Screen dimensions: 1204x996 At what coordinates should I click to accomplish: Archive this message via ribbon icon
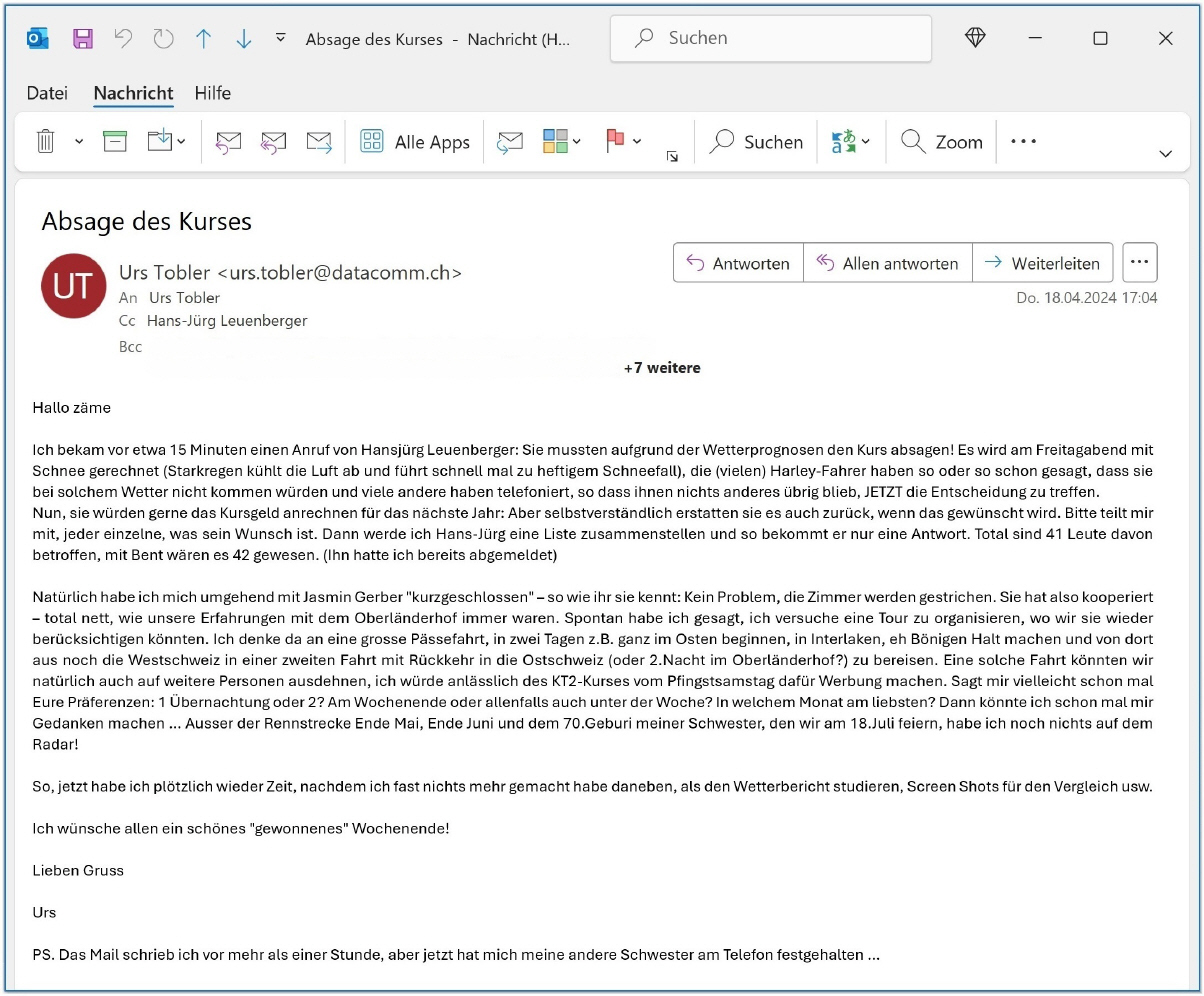116,142
